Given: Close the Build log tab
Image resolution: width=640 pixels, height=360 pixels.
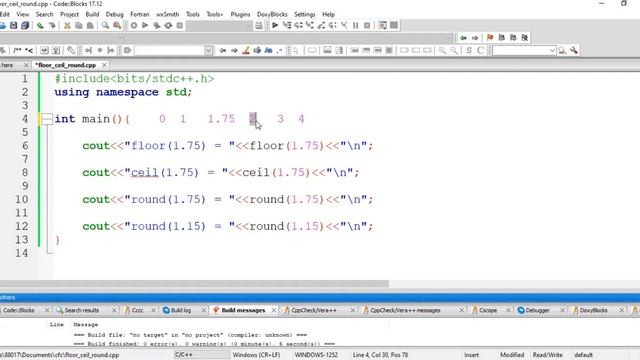Looking at the screenshot, I should (x=204, y=310).
